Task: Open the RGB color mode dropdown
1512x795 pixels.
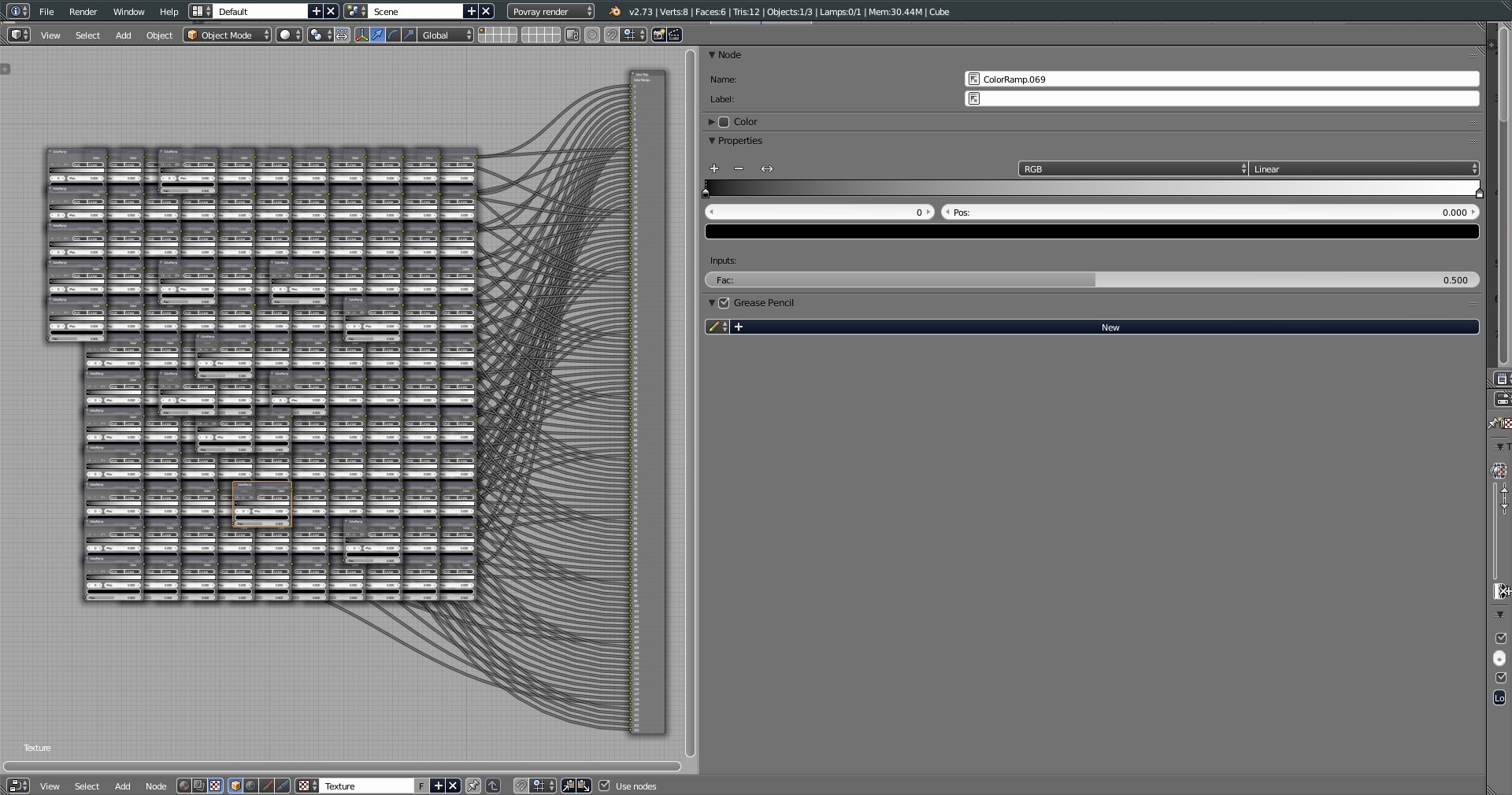Action: point(1132,169)
